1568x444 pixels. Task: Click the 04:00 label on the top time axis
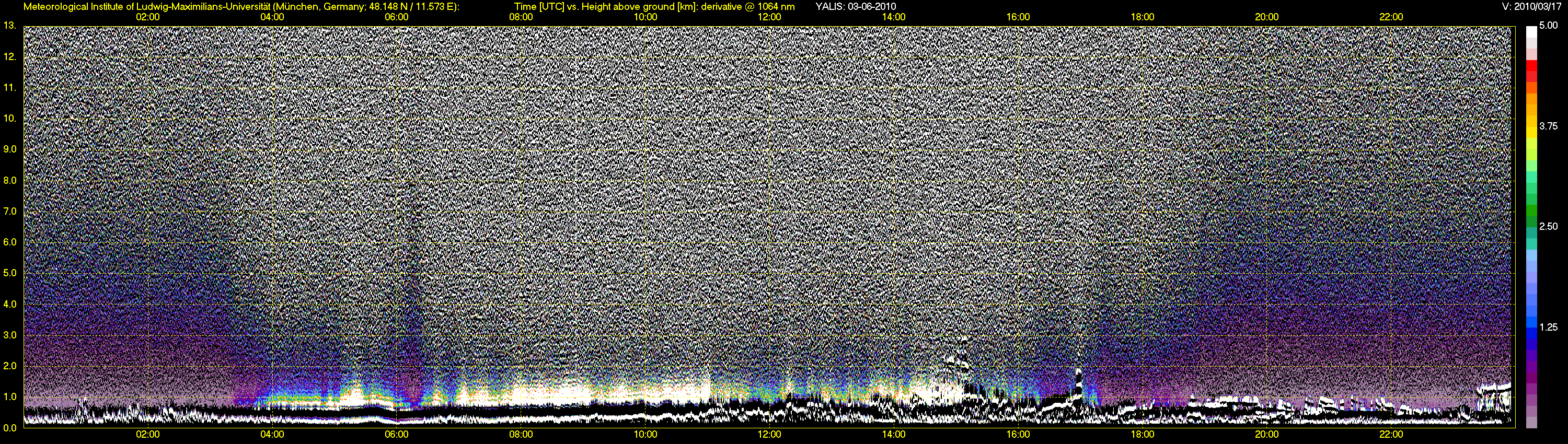click(x=272, y=16)
